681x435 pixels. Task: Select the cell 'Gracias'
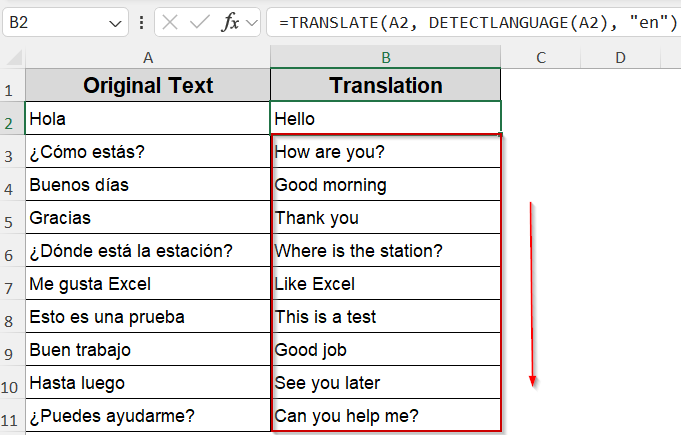(x=148, y=217)
